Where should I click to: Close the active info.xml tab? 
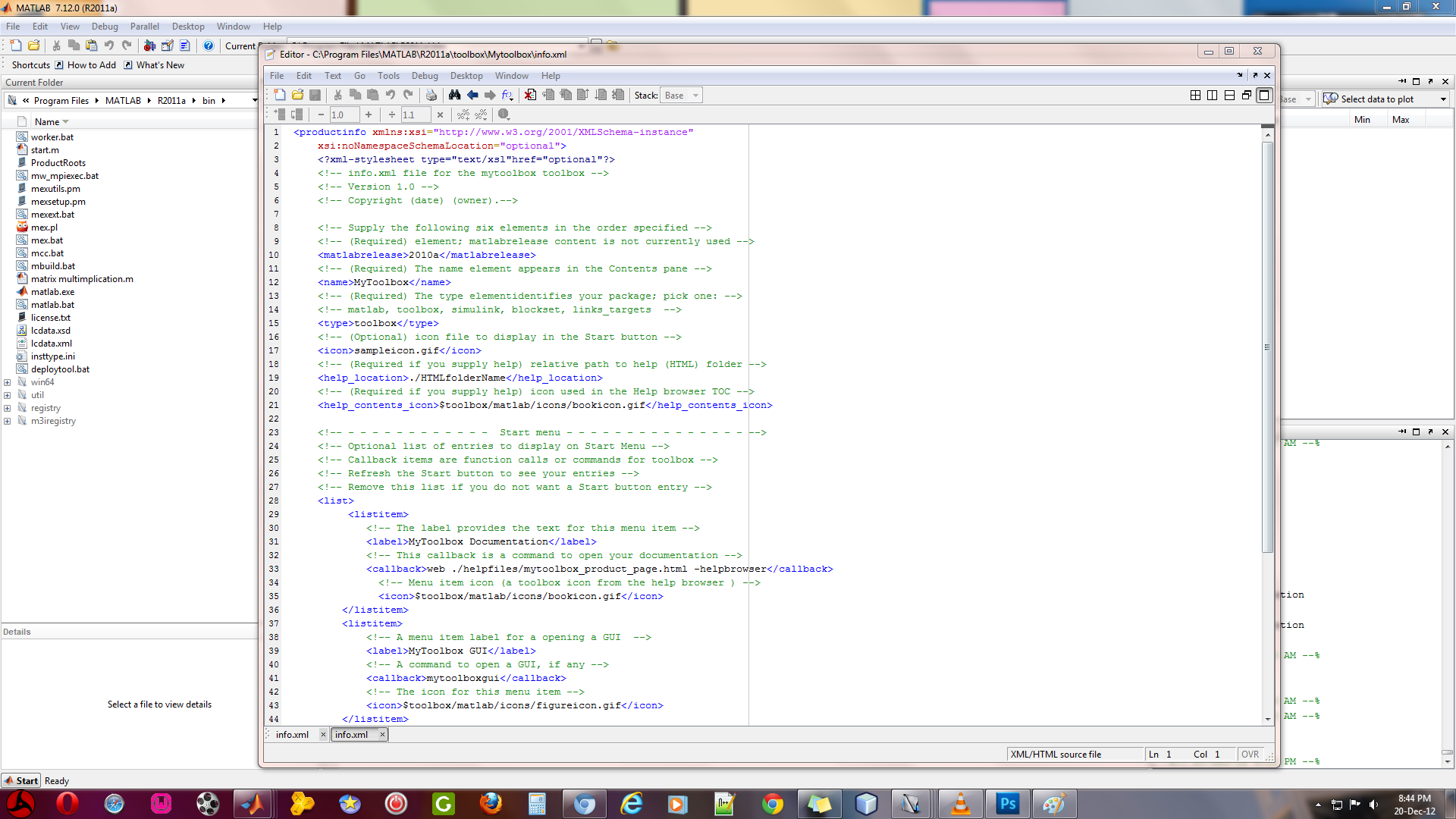coord(382,734)
